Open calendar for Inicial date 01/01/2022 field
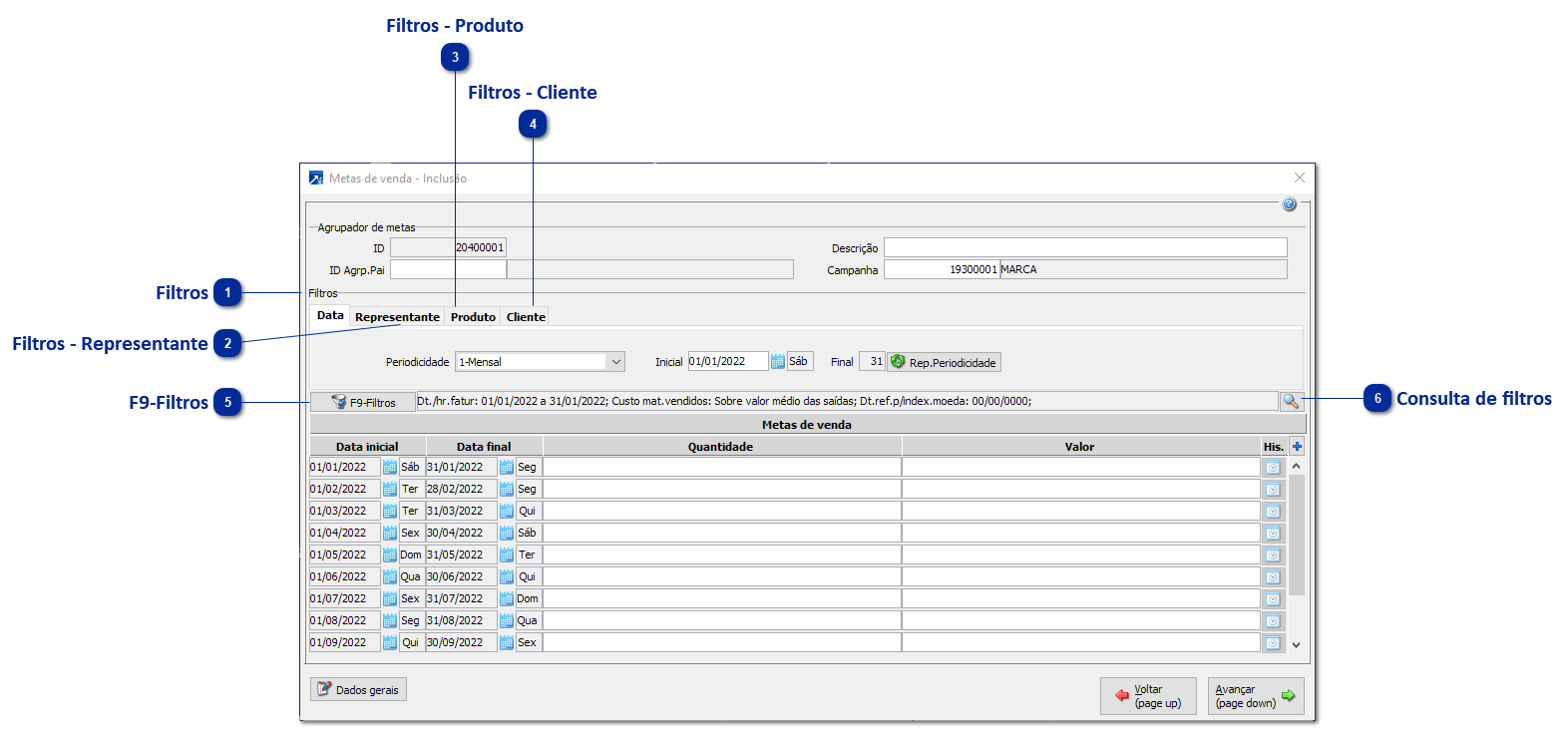The width and height of the screenshot is (1568, 737). pos(778,361)
